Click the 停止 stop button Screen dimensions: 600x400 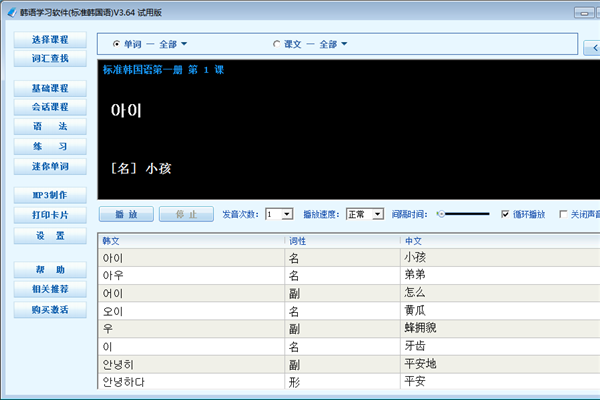pyautogui.click(x=186, y=214)
